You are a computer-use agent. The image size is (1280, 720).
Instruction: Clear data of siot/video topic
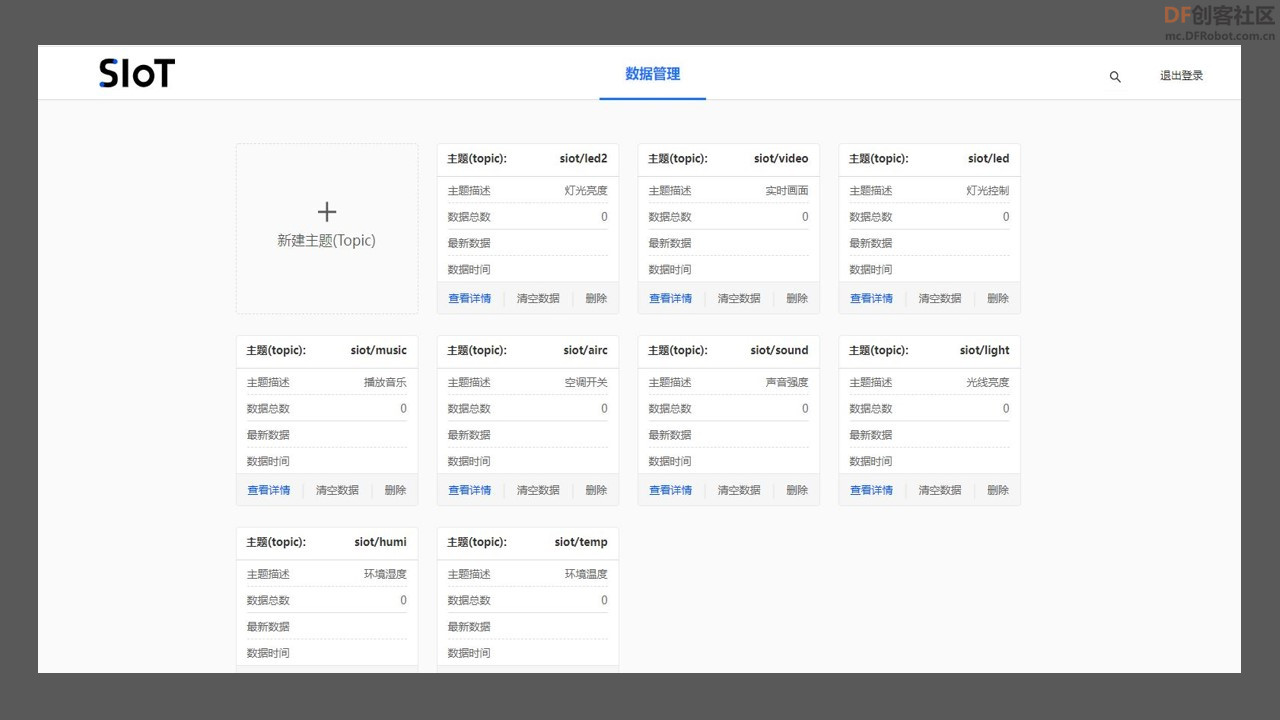[739, 298]
